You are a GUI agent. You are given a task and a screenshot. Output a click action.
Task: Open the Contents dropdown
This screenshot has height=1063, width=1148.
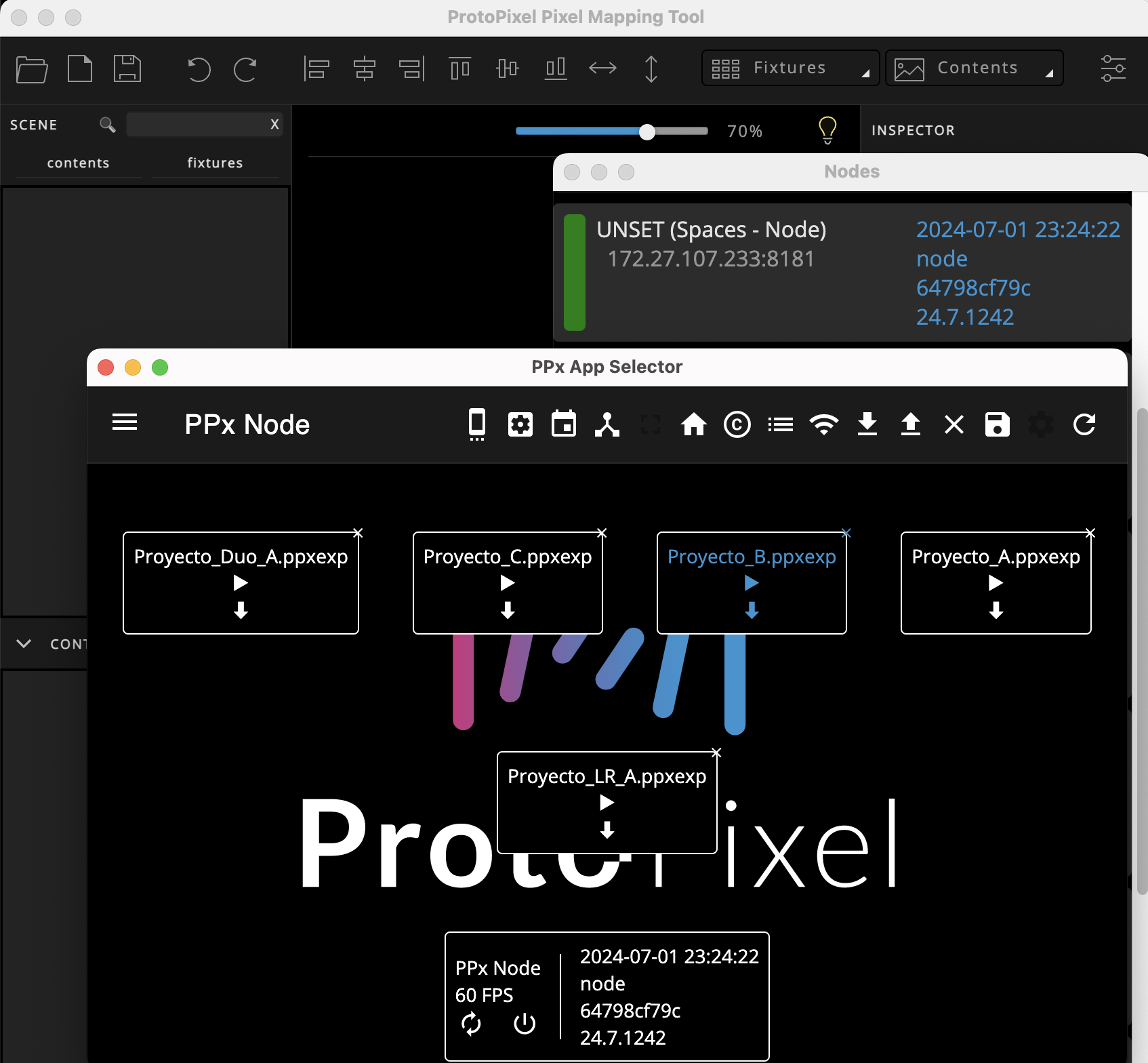coord(974,68)
